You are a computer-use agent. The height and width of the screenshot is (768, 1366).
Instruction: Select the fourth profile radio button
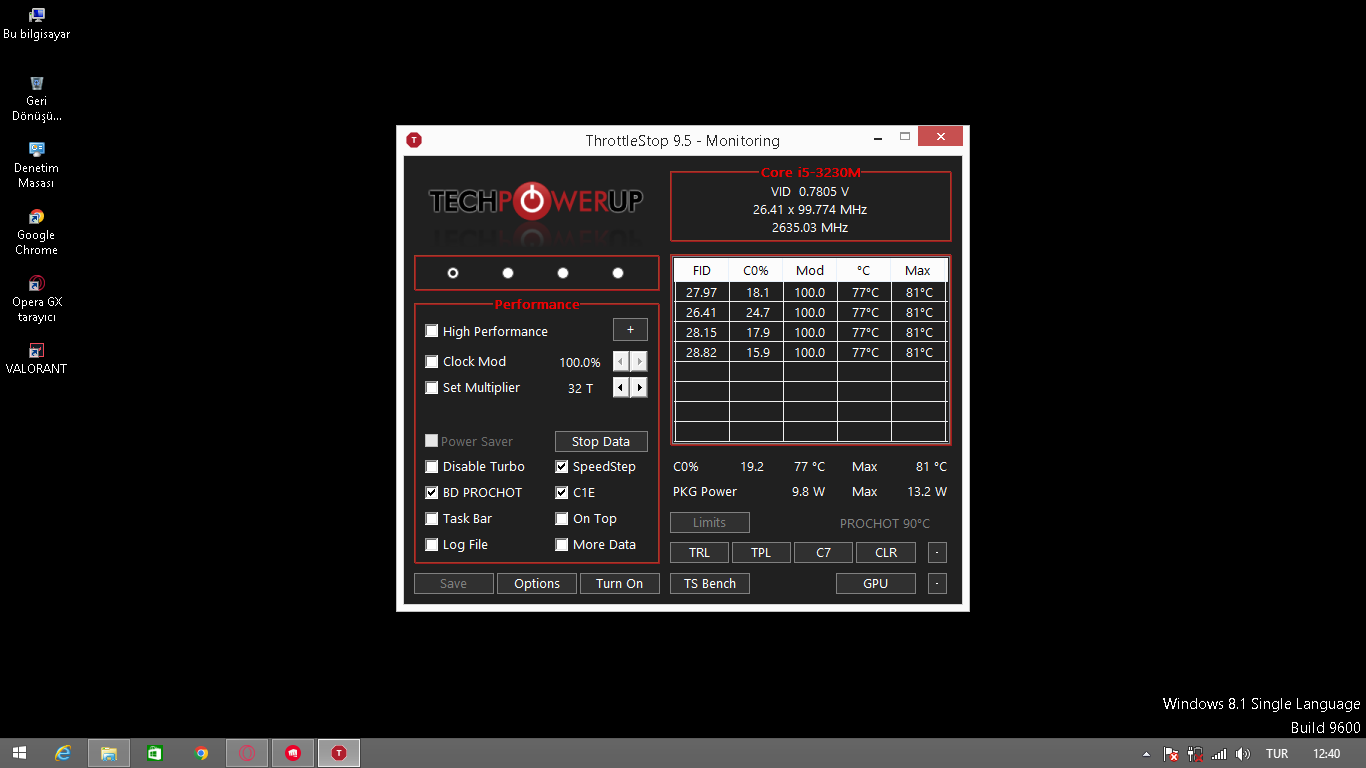[x=618, y=273]
